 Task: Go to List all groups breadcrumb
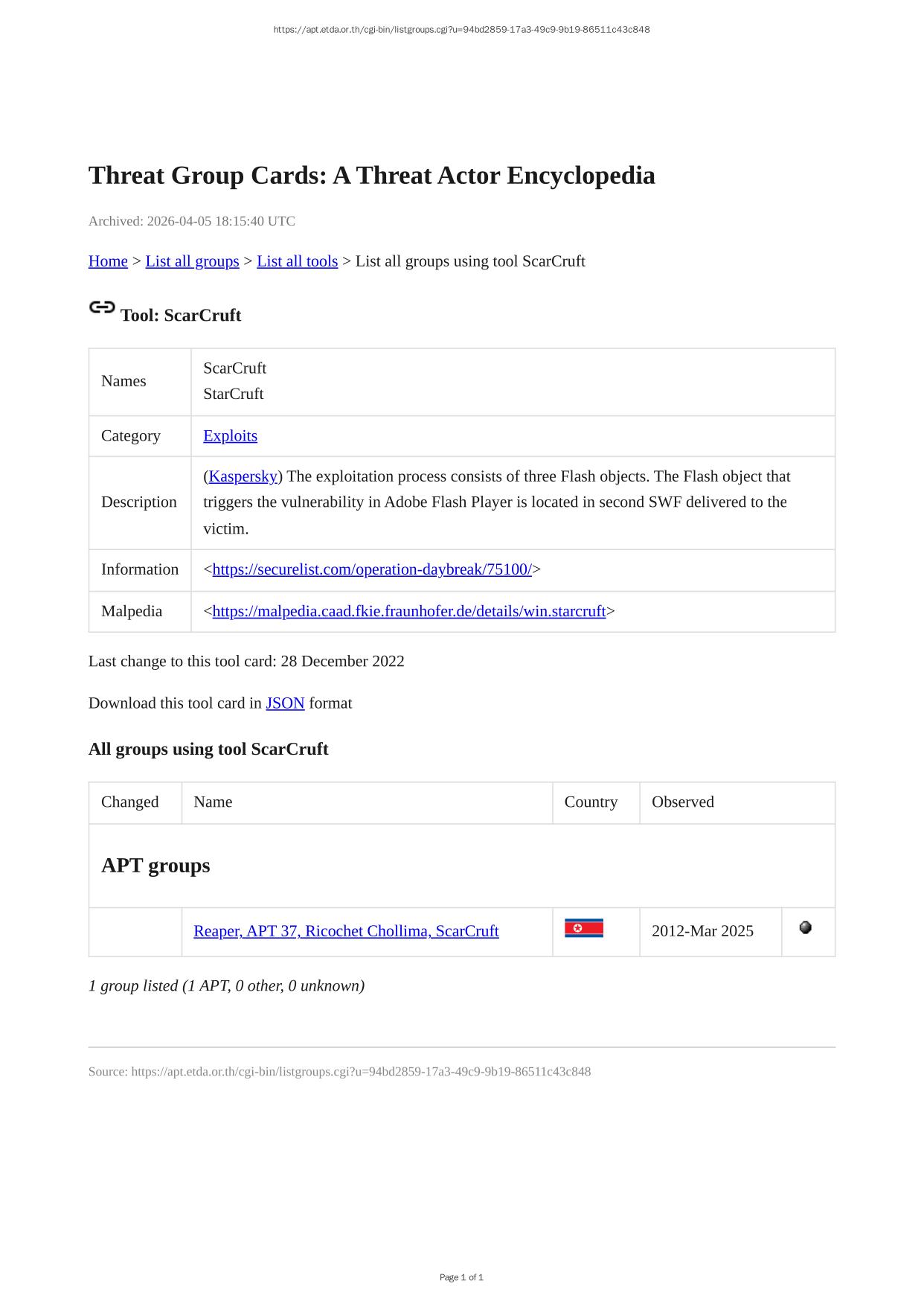tap(192, 261)
